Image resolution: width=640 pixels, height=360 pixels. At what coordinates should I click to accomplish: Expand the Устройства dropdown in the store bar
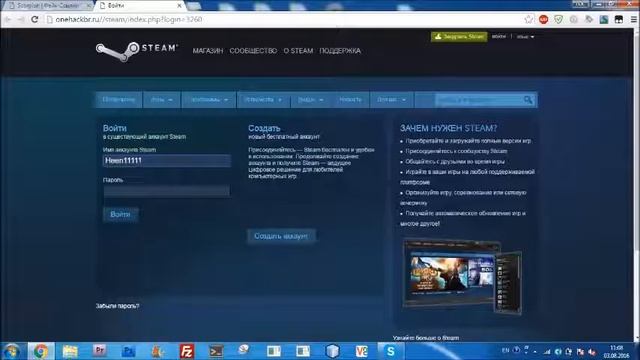[x=263, y=100]
